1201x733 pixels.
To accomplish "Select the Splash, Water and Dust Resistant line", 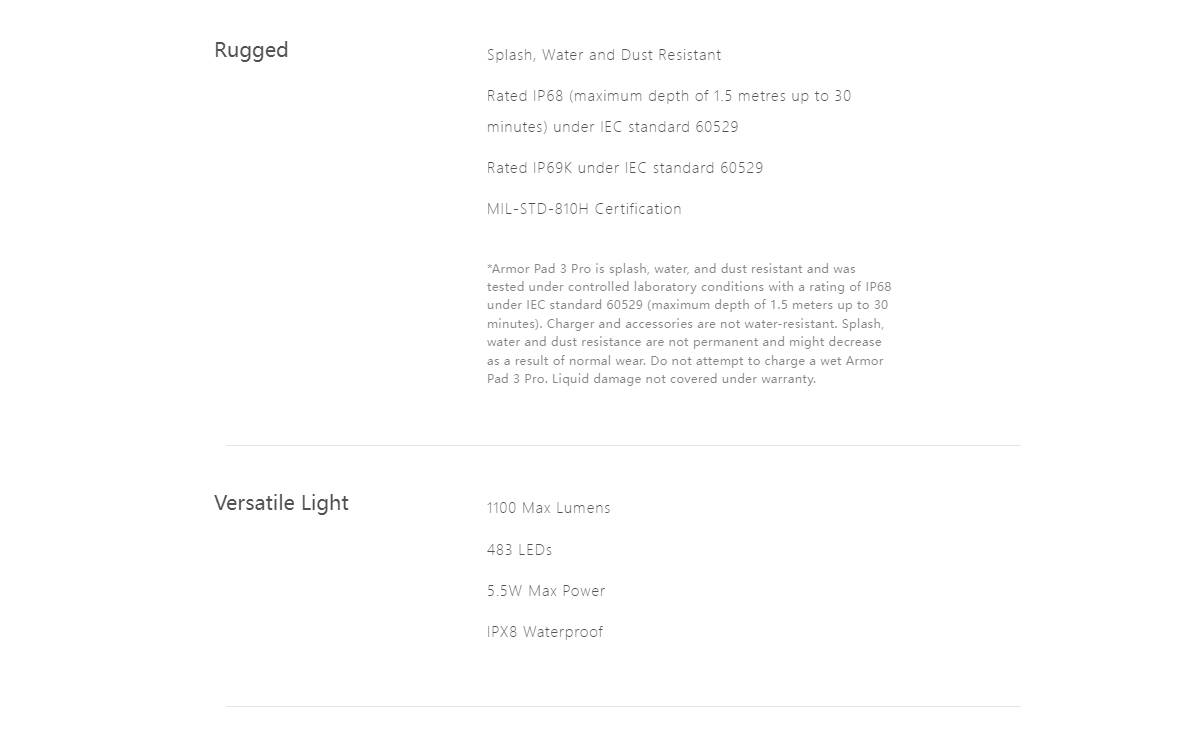I will pyautogui.click(x=604, y=55).
